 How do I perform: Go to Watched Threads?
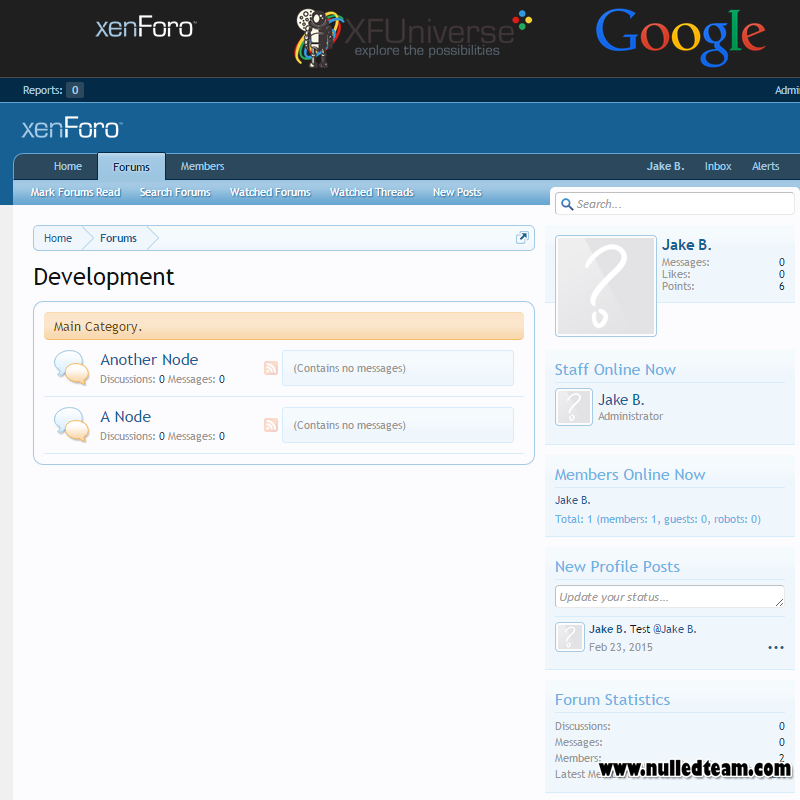coord(371,192)
